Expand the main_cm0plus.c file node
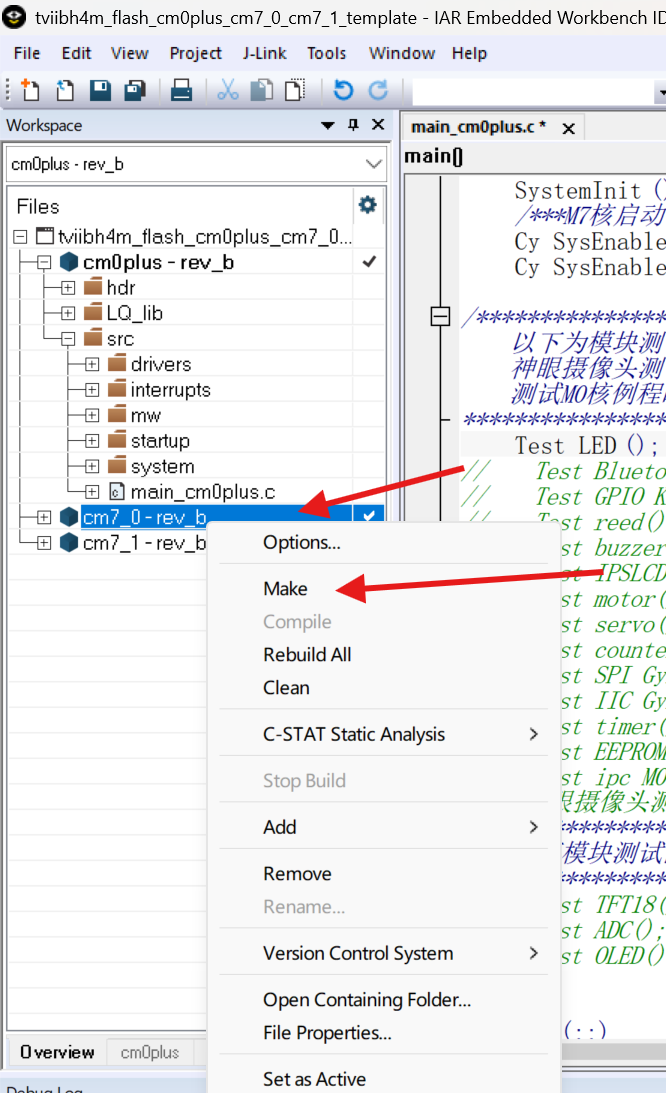666x1093 pixels. coord(92,491)
